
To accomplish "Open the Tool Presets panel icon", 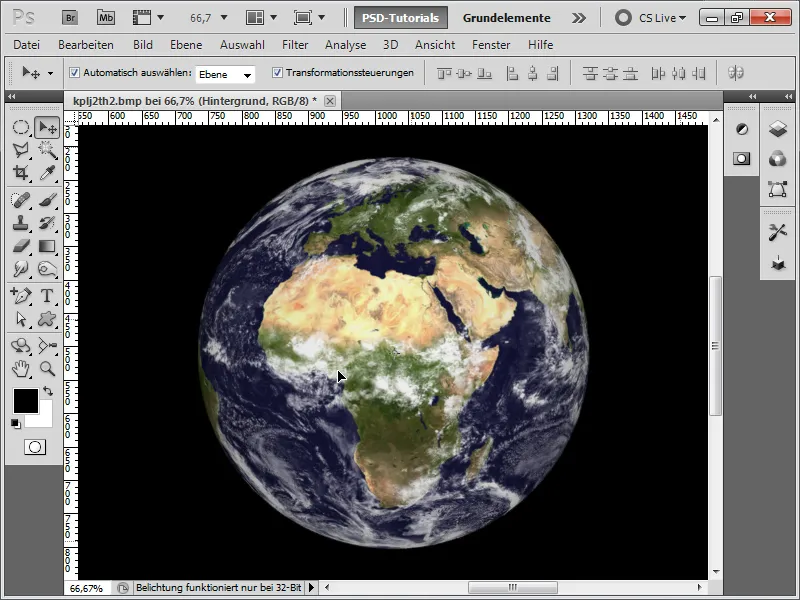I will (778, 233).
